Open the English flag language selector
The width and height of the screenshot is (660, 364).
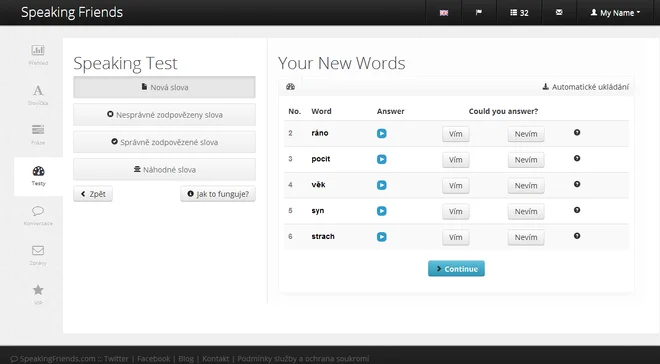coord(444,13)
